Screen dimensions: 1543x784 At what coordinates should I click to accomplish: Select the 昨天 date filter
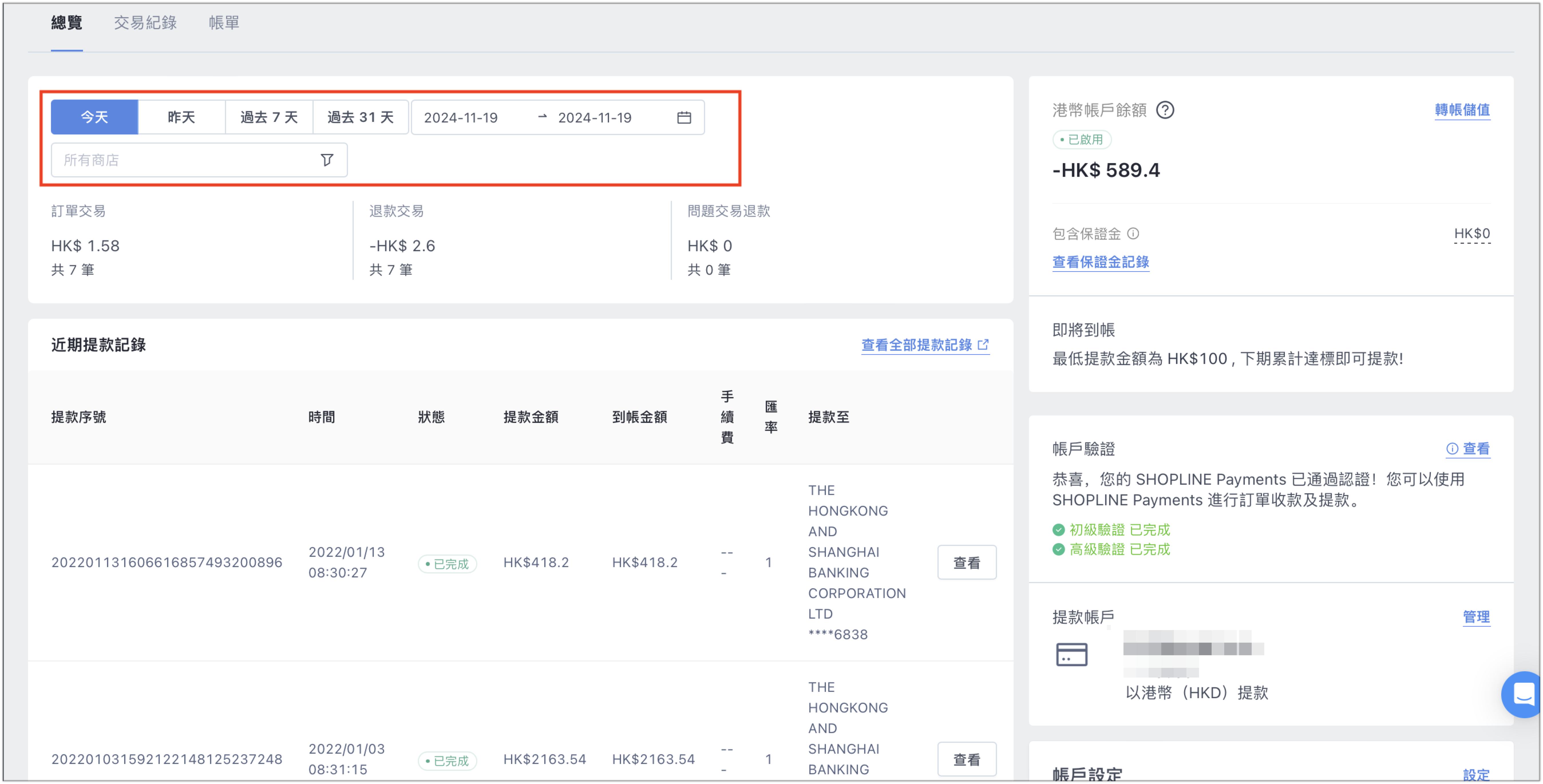181,117
